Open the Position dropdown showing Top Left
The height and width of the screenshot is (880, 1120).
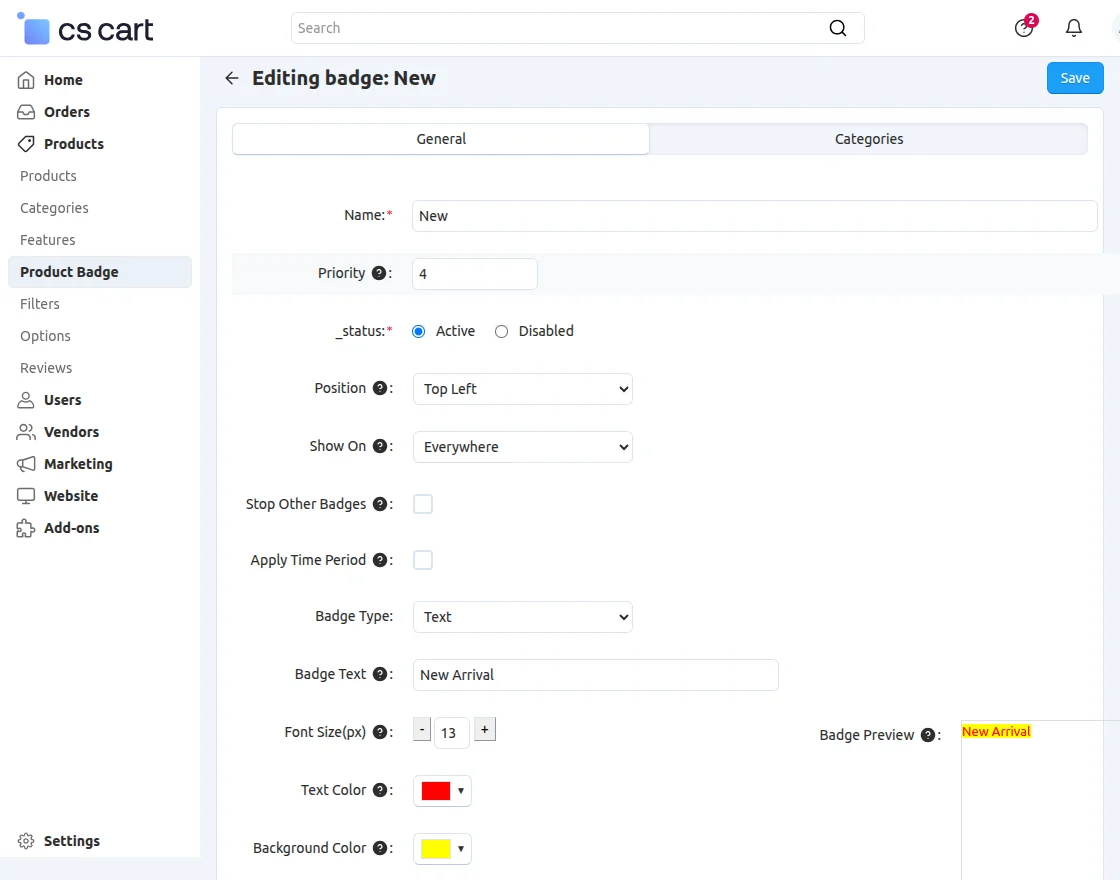[523, 389]
